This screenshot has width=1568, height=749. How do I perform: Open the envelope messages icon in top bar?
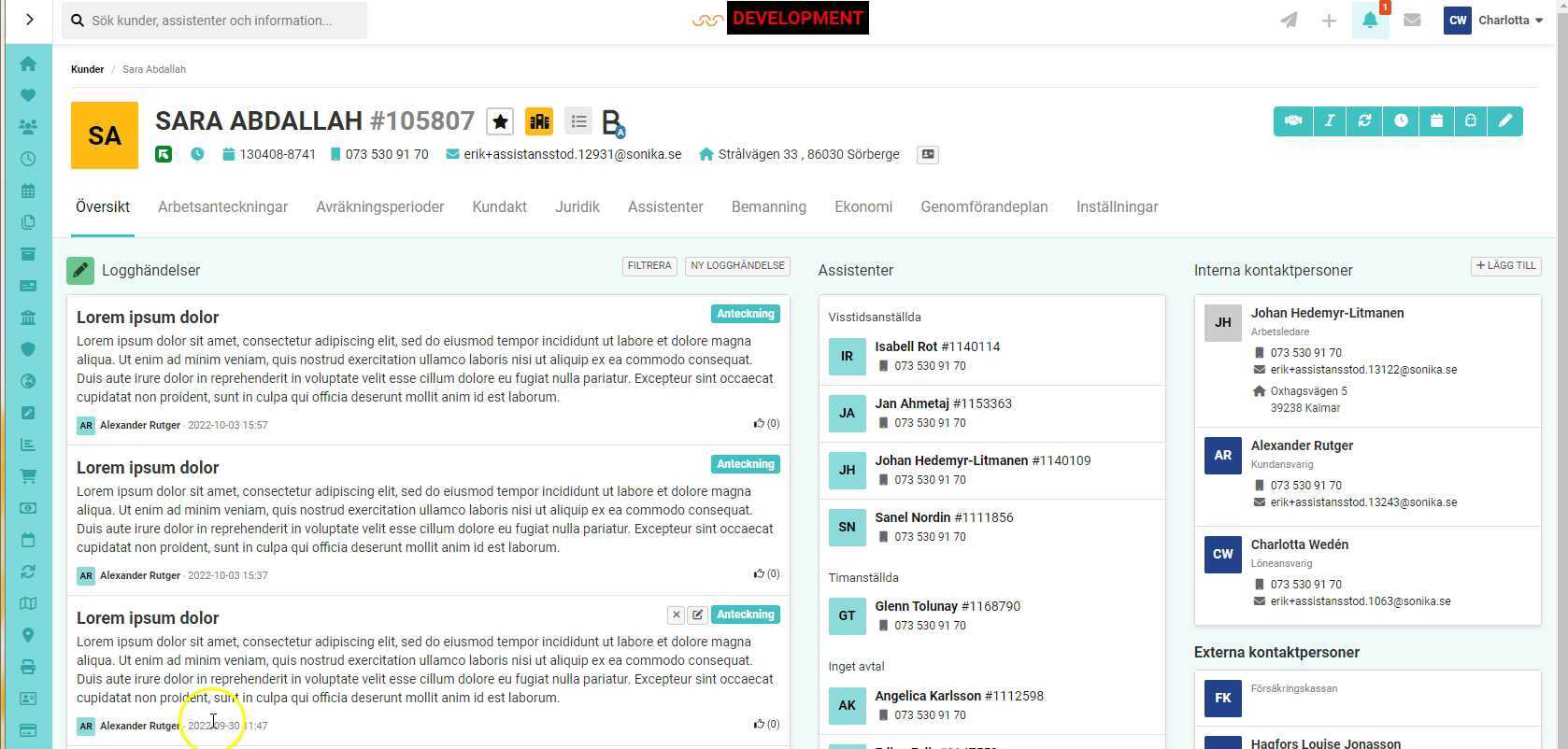1412,21
